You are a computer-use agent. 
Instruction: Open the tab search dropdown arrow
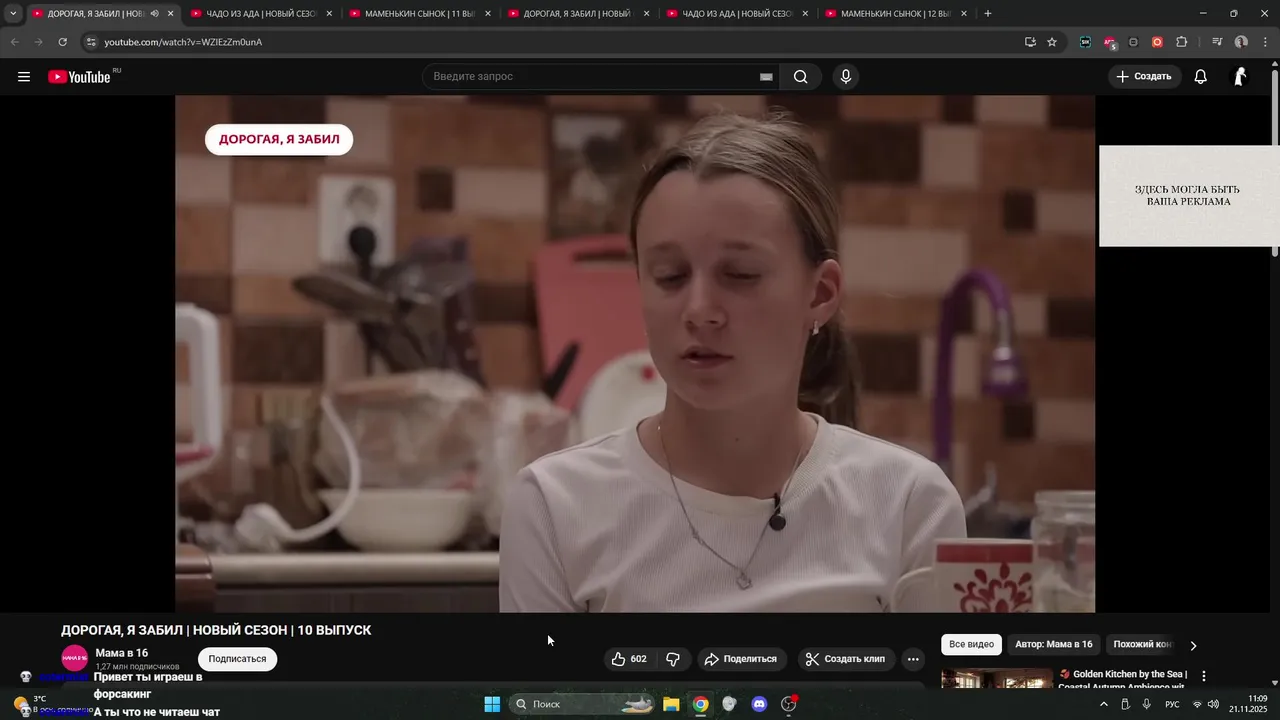click(x=13, y=14)
